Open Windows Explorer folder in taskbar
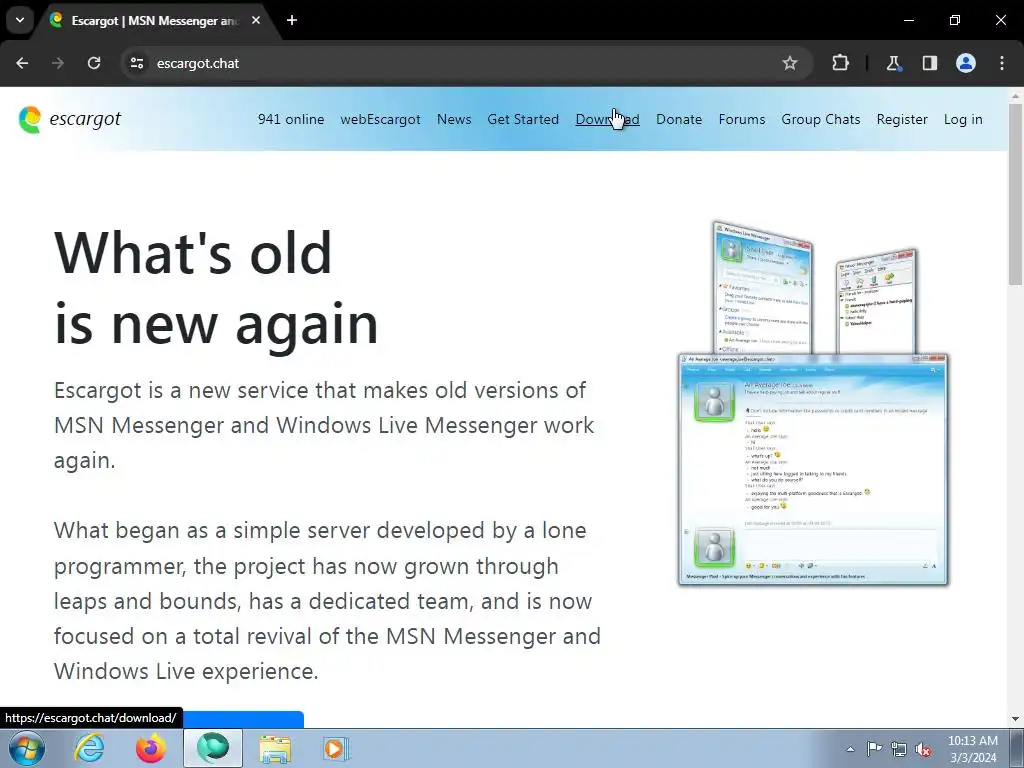Screen dimensions: 1024x768 point(275,748)
